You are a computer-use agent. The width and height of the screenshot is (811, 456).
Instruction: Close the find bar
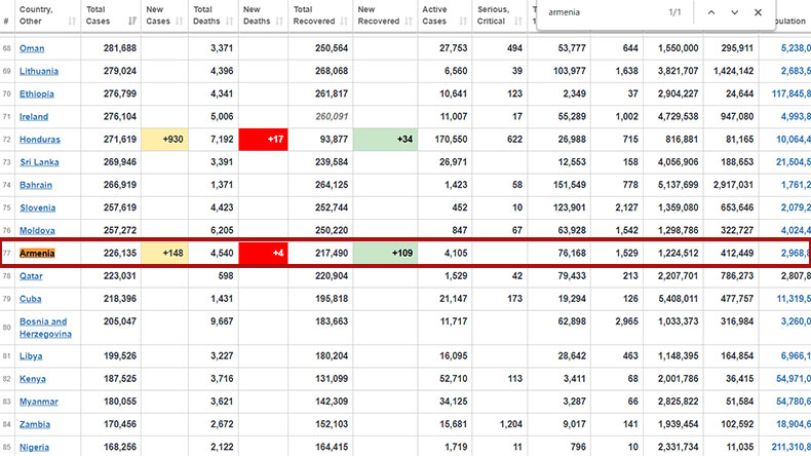[x=758, y=12]
